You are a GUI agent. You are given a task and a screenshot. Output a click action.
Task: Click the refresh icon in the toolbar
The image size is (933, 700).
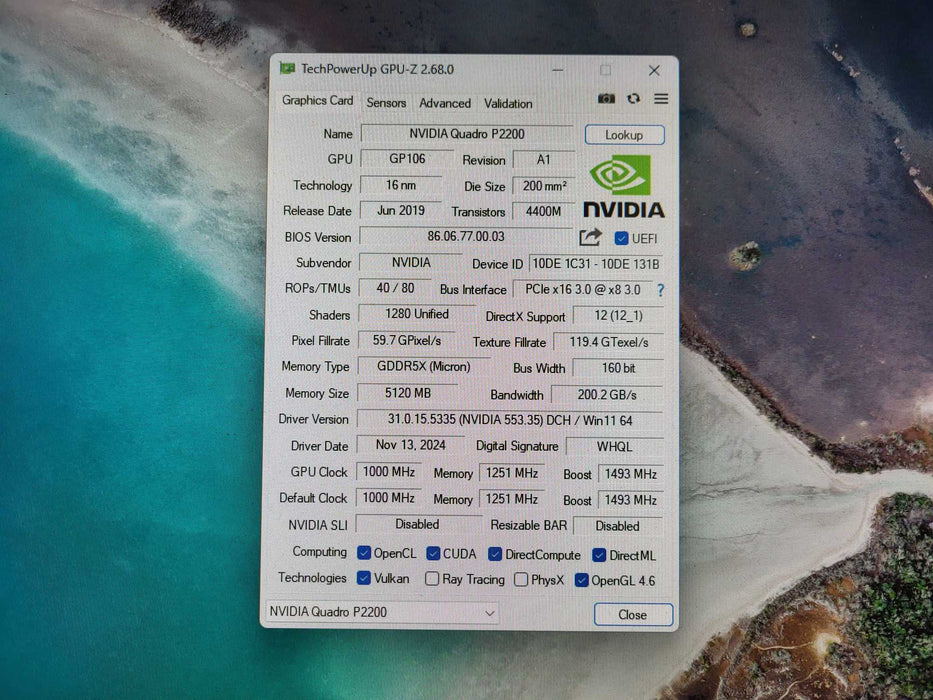pos(633,99)
